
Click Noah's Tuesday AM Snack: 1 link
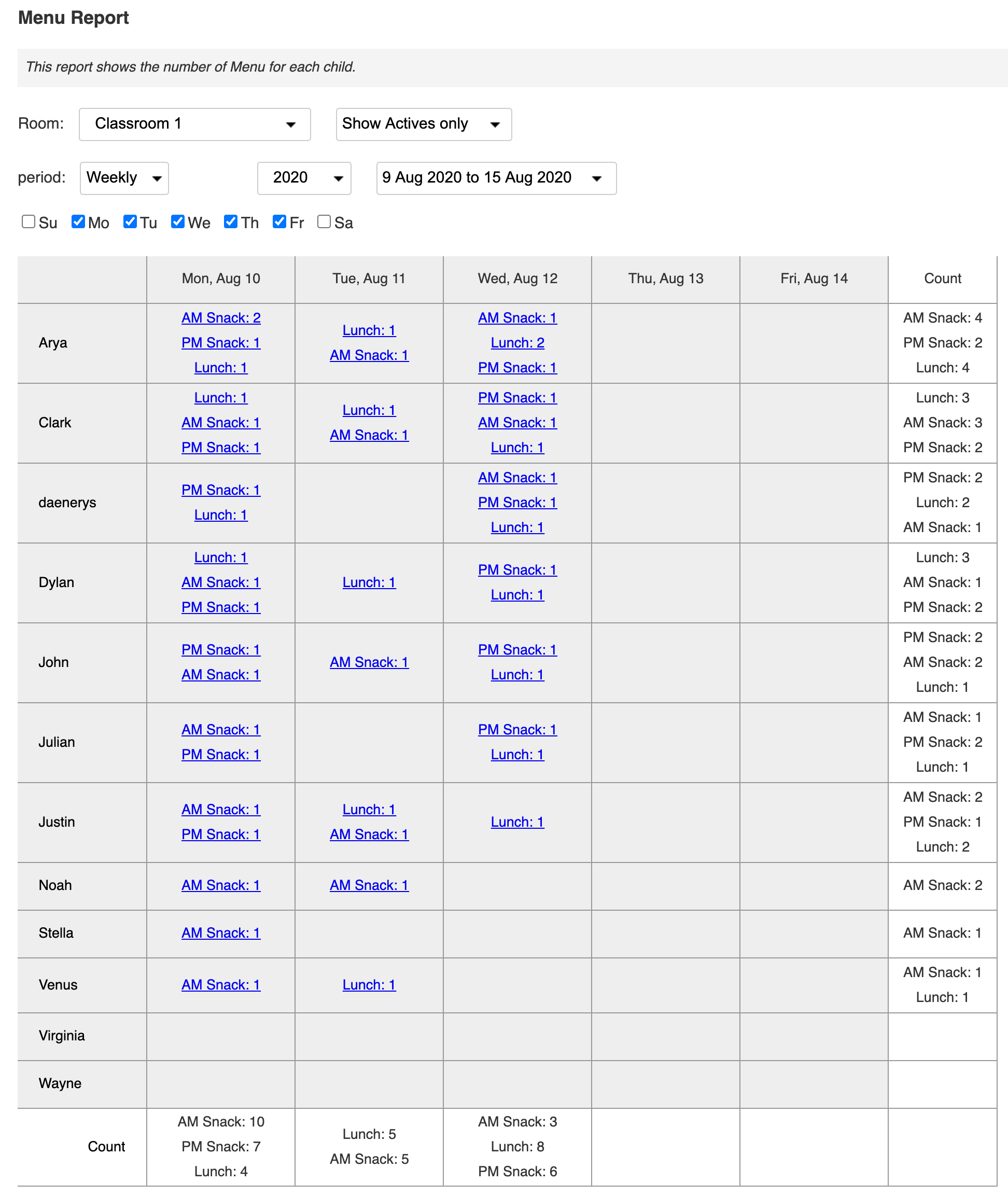[x=369, y=885]
